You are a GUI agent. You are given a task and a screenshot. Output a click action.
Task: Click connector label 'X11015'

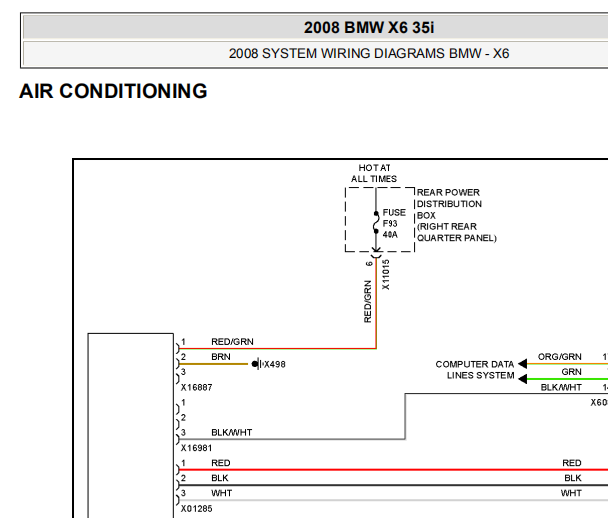385,275
